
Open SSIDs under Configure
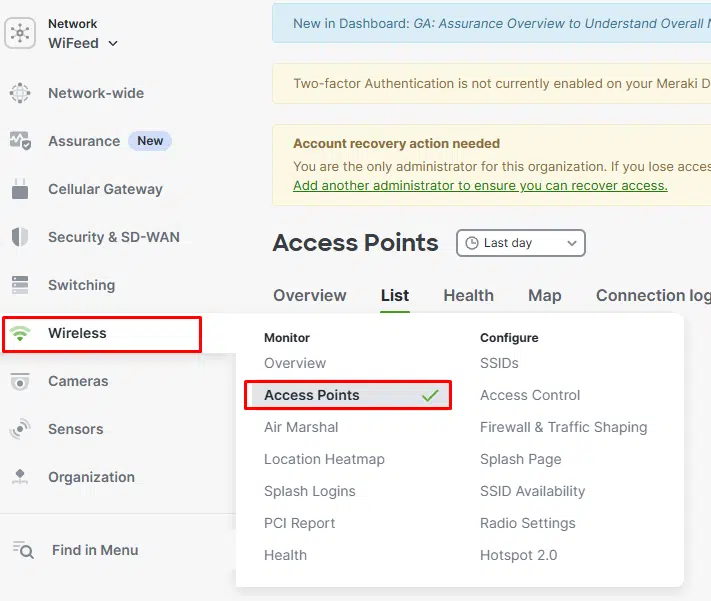click(x=499, y=363)
